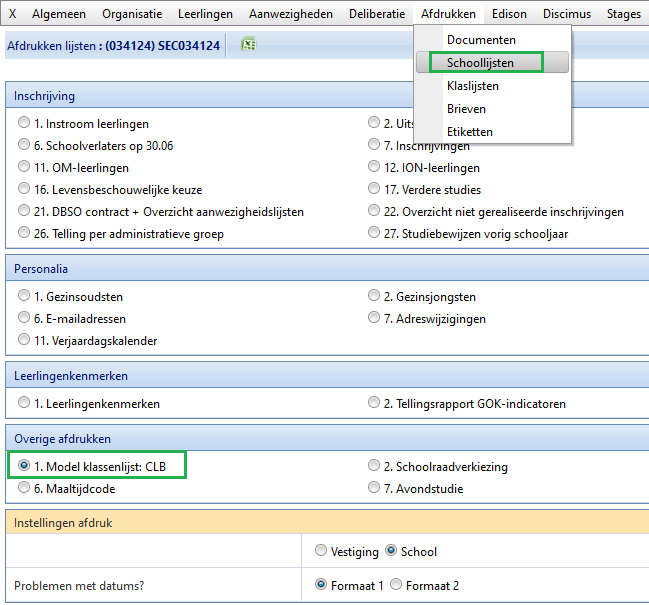Viewport: 649px width, 605px height.
Task: Choose Klaslijsten in the dropdown menu
Action: click(x=473, y=86)
